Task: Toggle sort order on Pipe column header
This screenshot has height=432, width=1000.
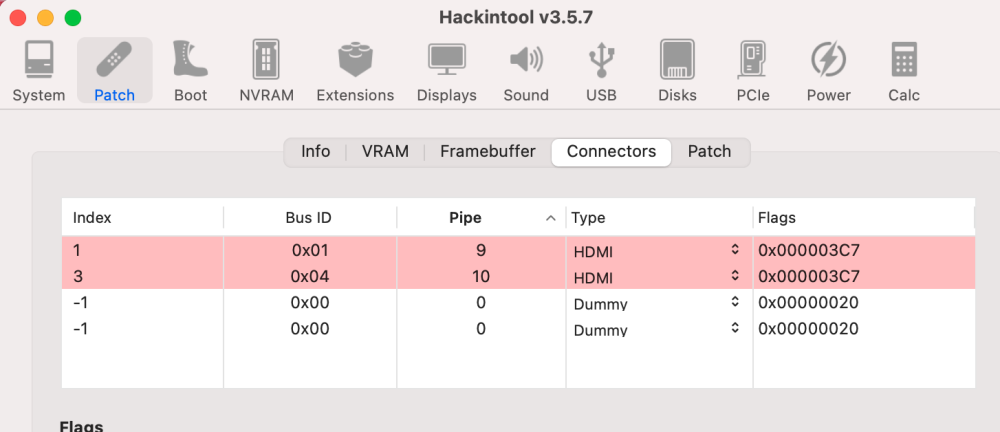Action: pyautogui.click(x=482, y=218)
